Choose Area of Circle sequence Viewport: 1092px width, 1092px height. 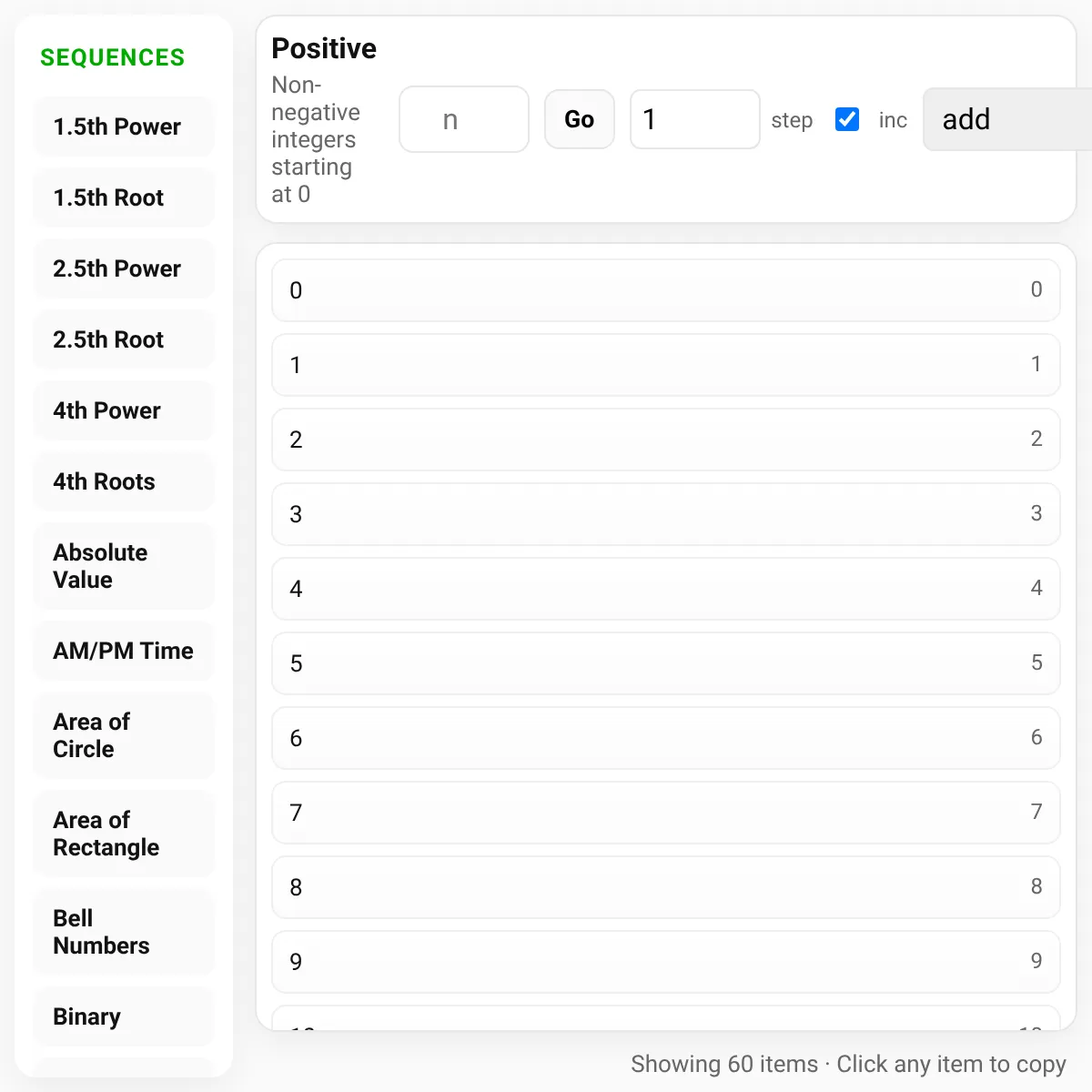point(124,735)
